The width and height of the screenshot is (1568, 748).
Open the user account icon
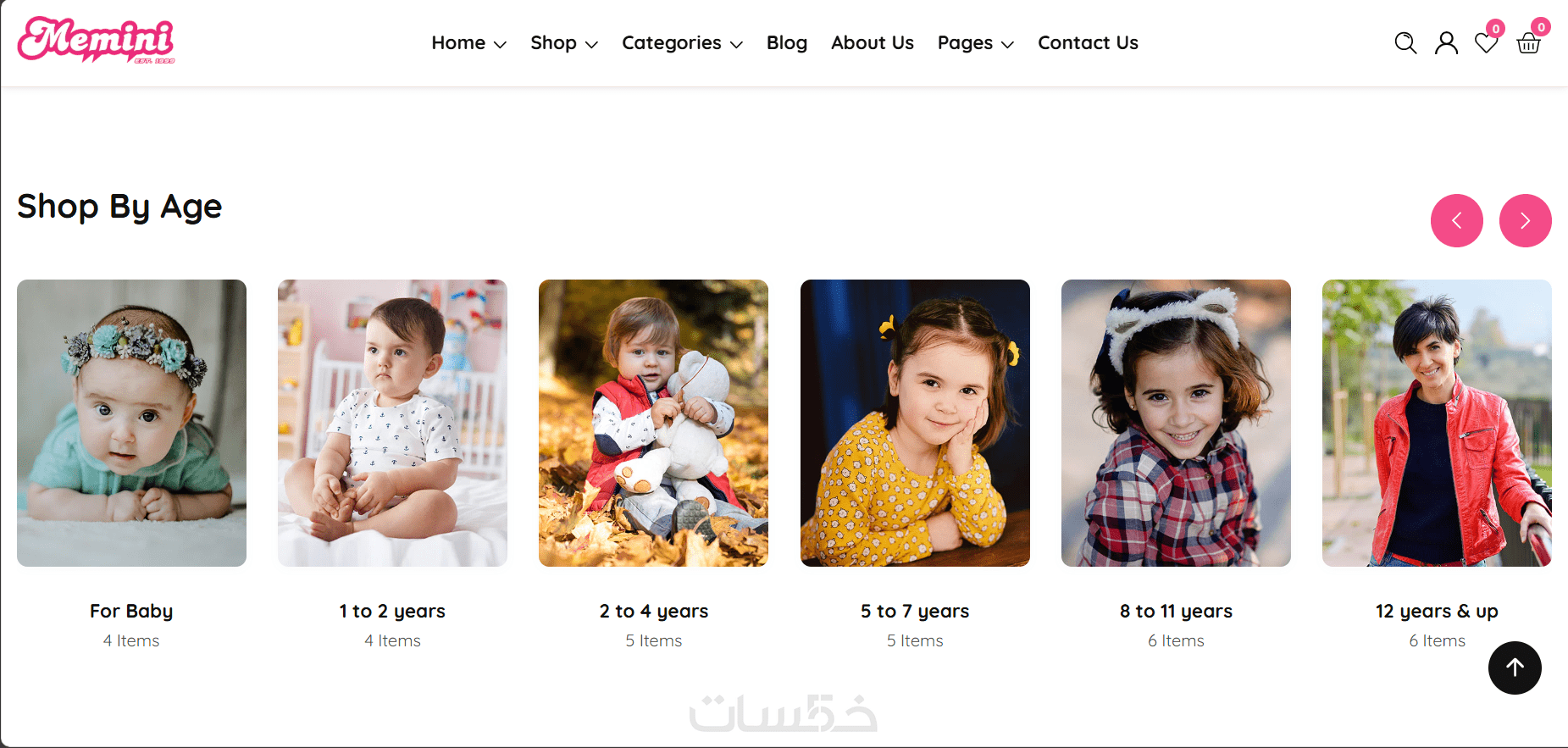[1446, 43]
